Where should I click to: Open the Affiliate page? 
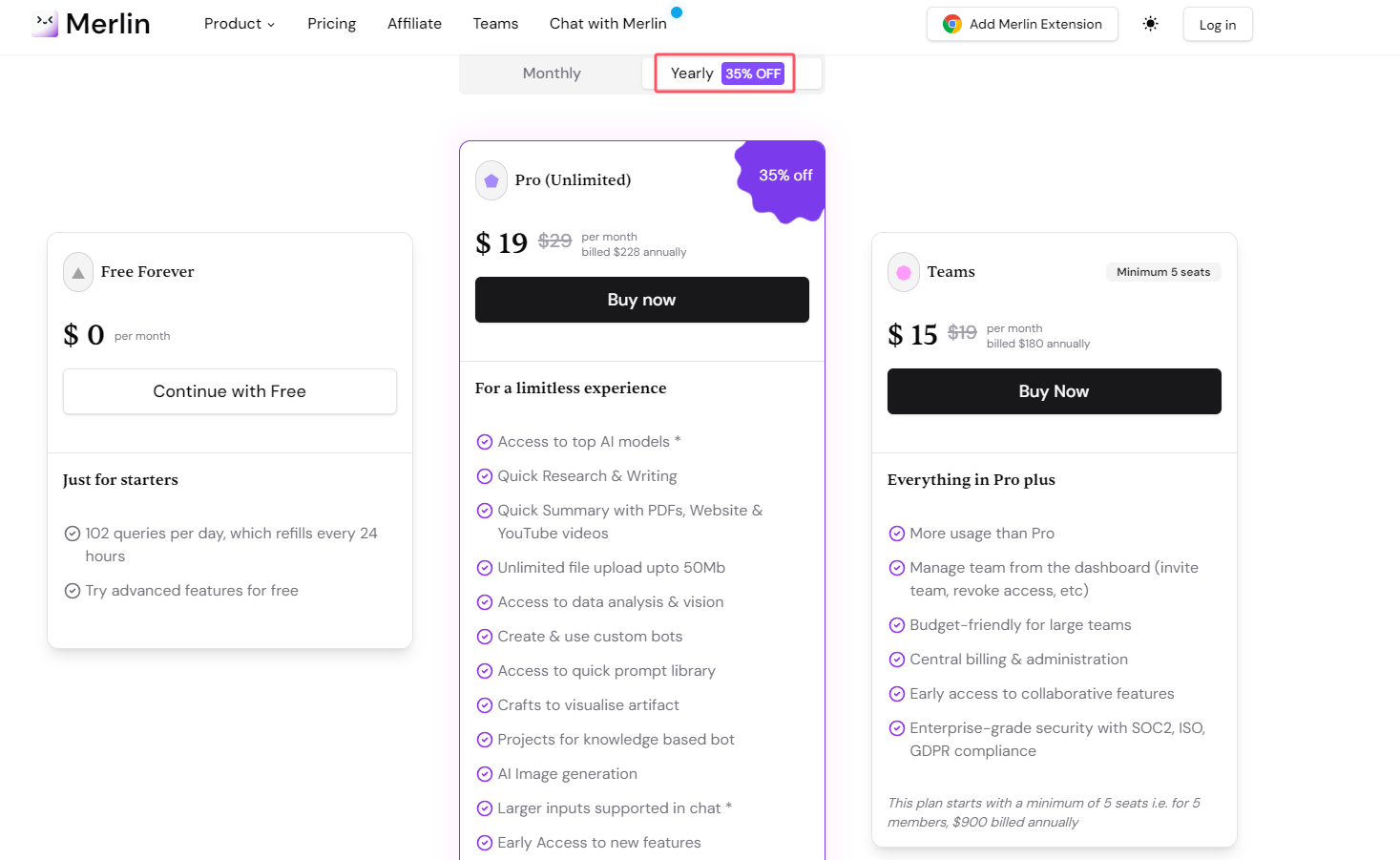click(x=414, y=24)
